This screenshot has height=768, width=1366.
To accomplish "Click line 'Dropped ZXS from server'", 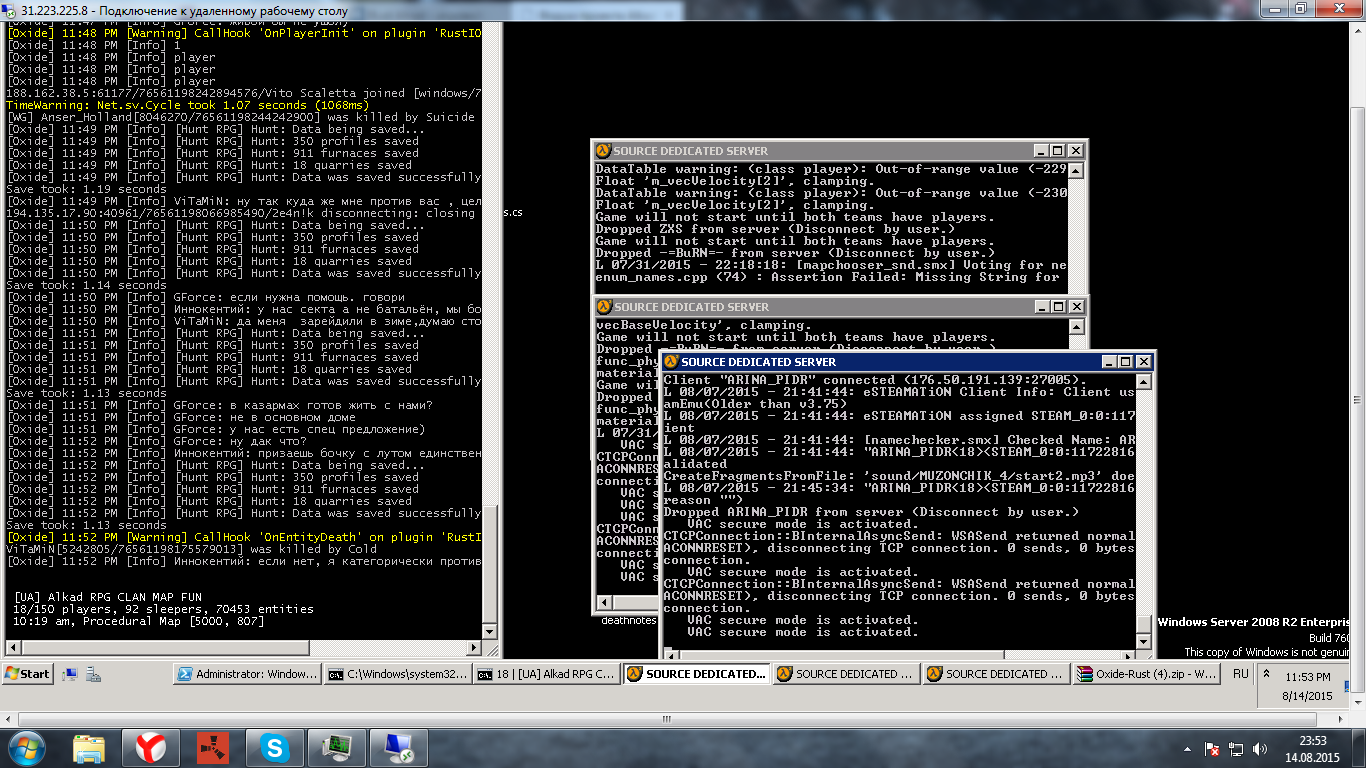I will 775,229.
